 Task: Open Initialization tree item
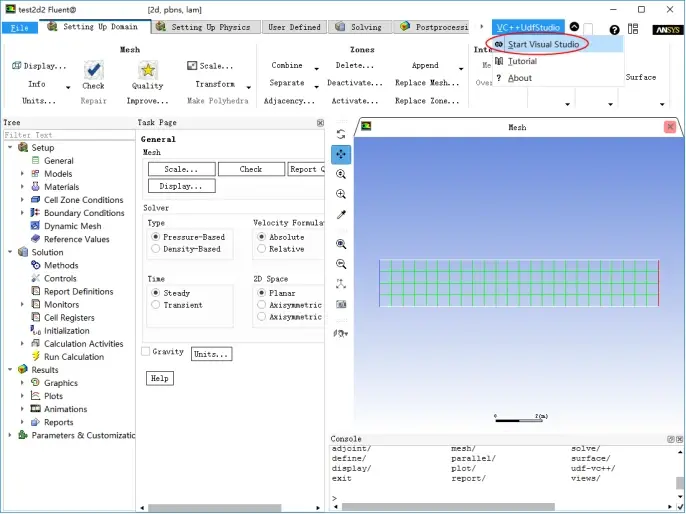click(x=66, y=331)
